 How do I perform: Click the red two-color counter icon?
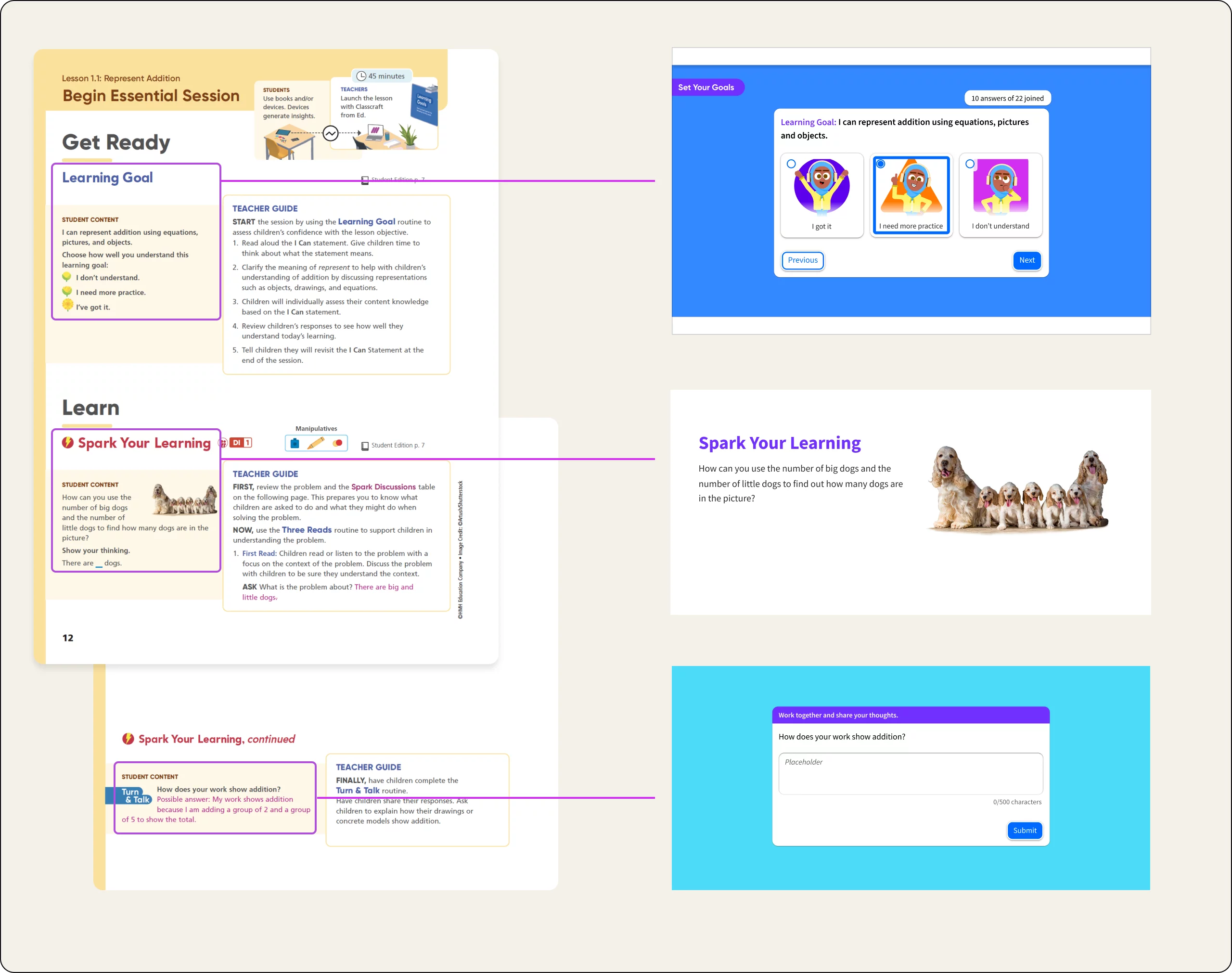338,443
